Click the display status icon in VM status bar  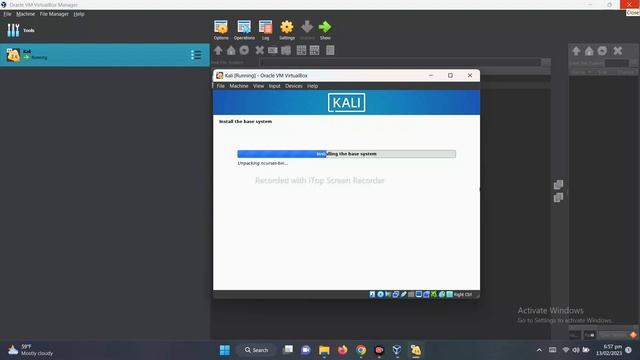point(419,294)
